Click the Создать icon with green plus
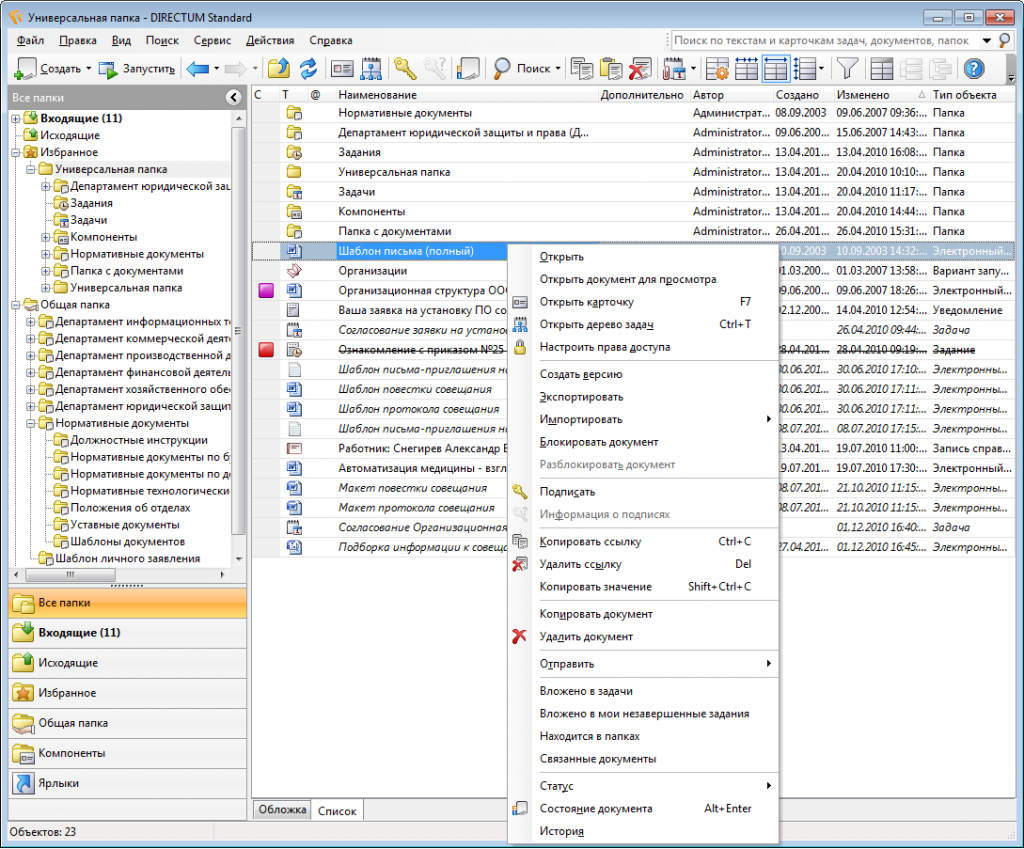Viewport: 1024px width, 849px height. 25,69
